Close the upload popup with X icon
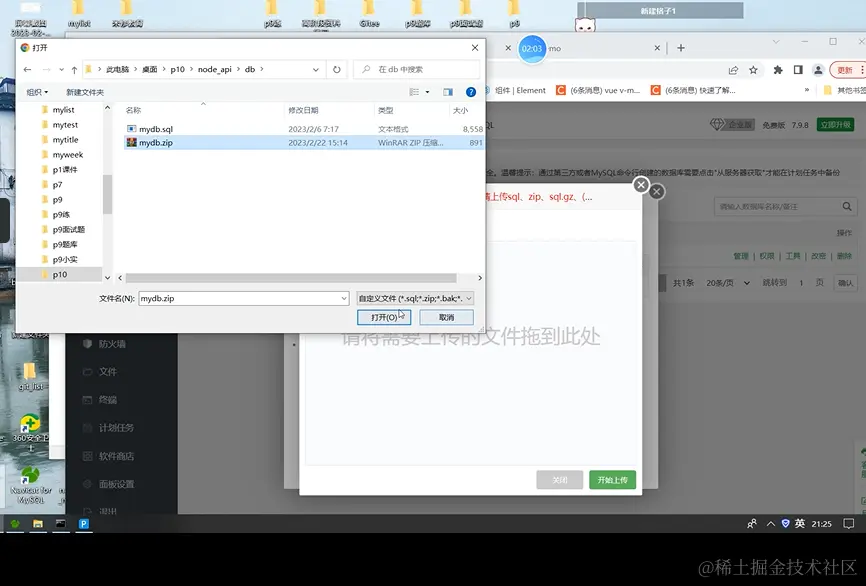The width and height of the screenshot is (866, 586). [641, 184]
